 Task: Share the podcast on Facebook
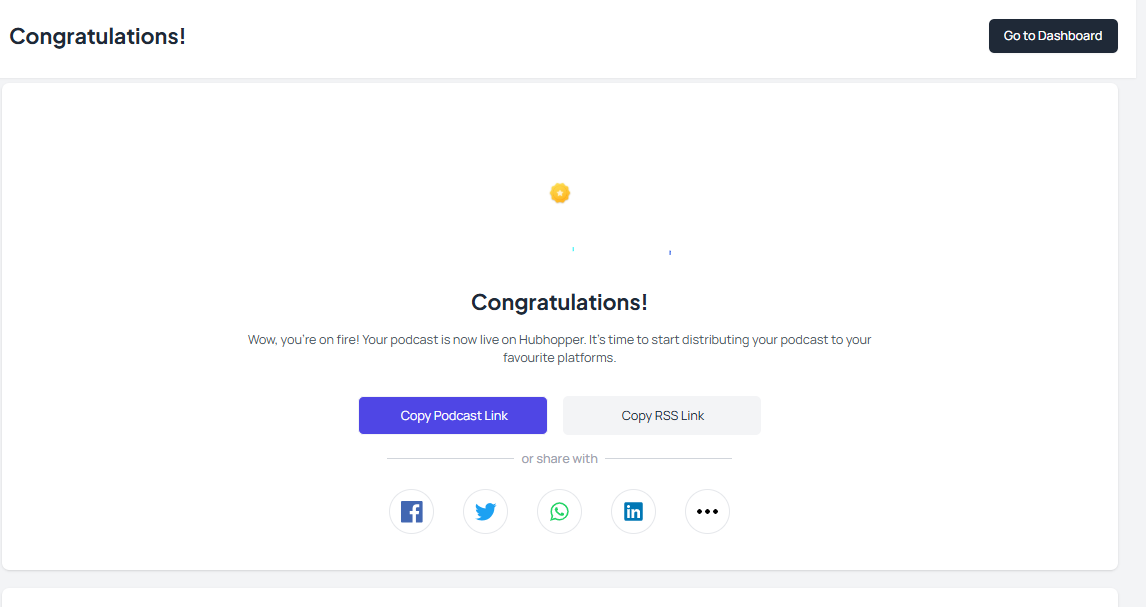[x=411, y=511]
